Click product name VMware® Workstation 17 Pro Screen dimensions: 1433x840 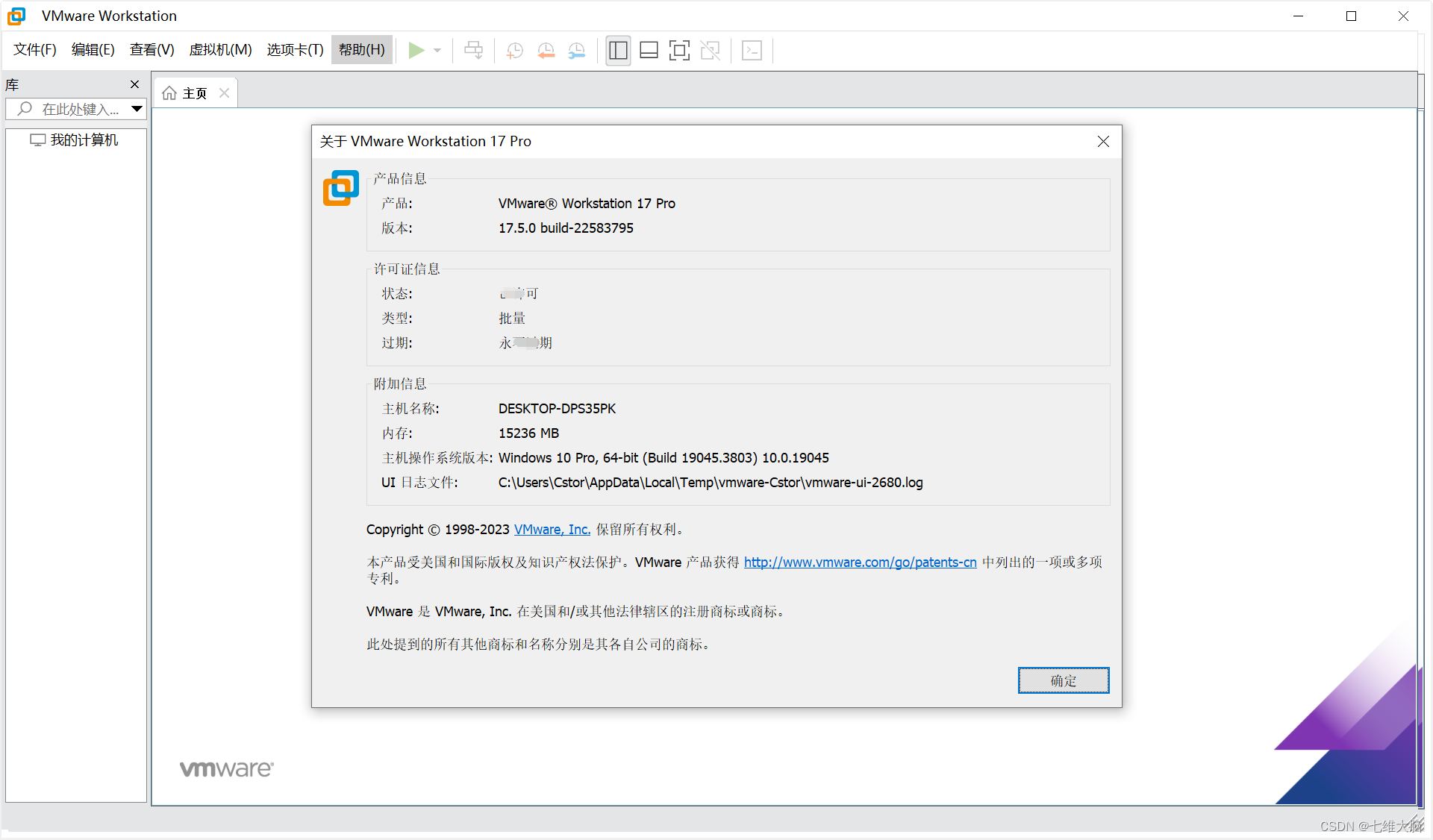[x=587, y=203]
